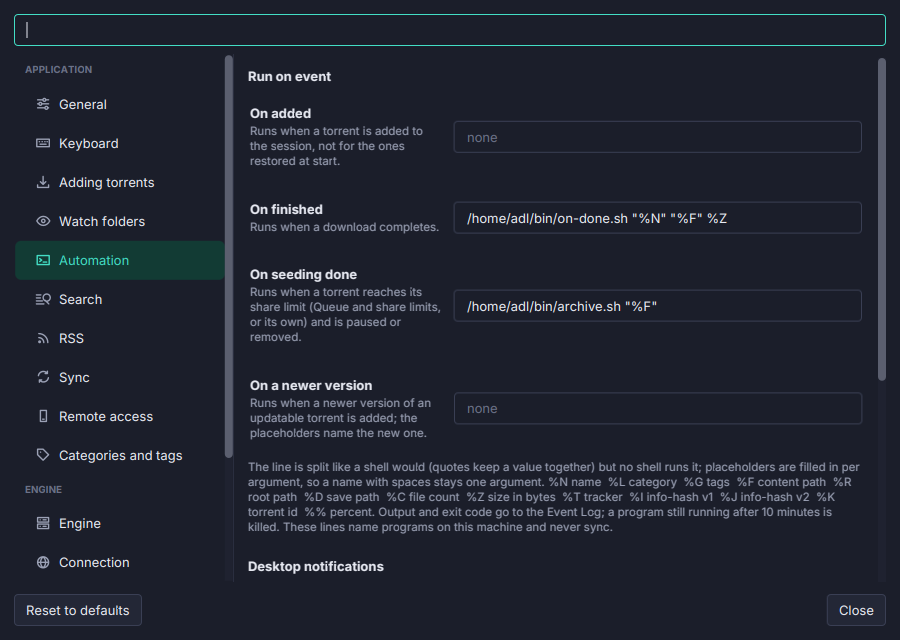Click the Watch folders eye icon
Image resolution: width=900 pixels, height=640 pixels.
tap(43, 221)
